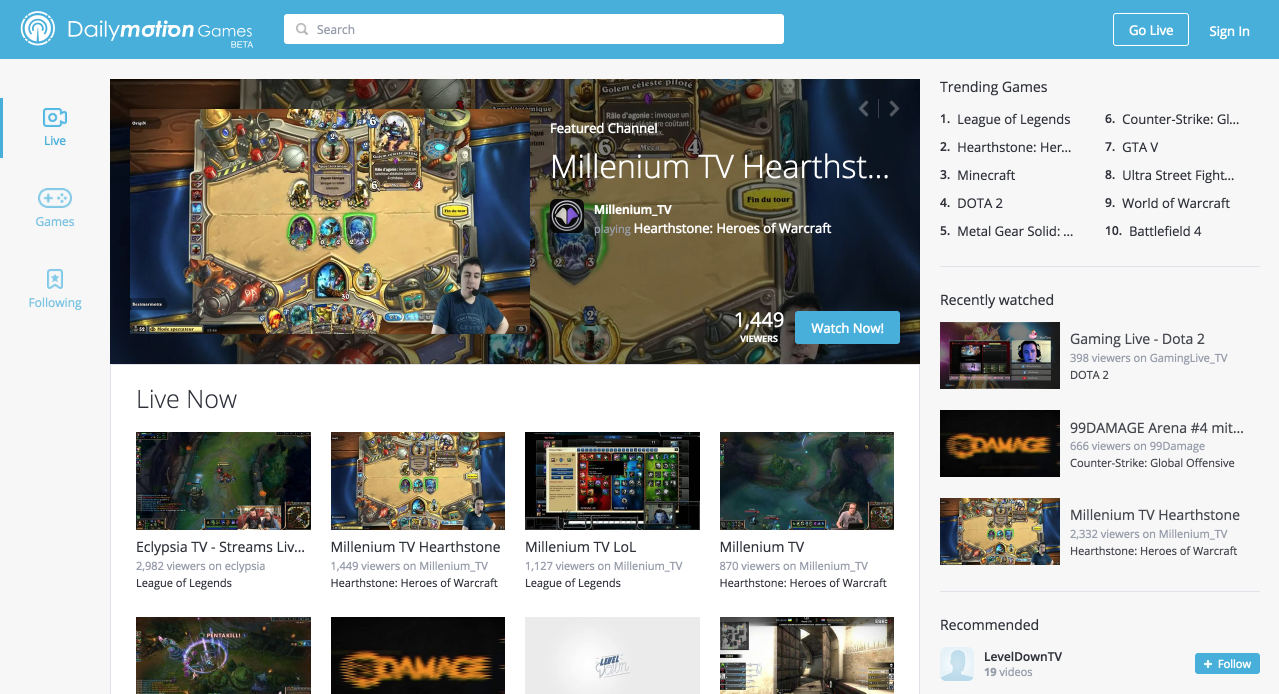Click the 2,982 viewers on eclypsia text

201,566
